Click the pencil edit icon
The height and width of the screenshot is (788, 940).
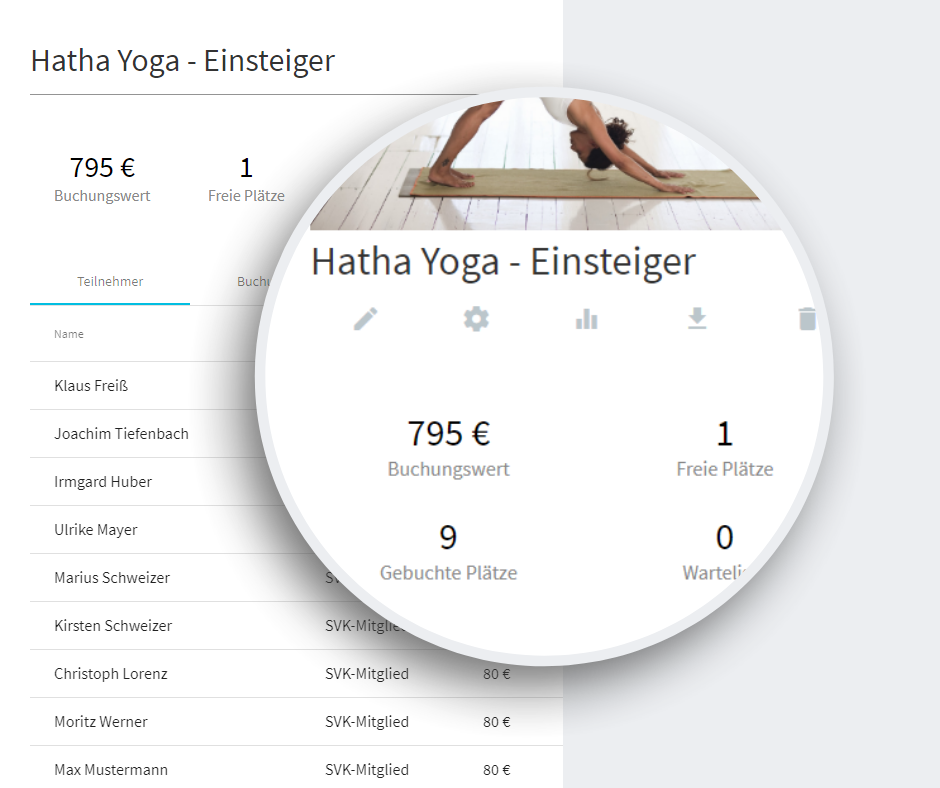(x=366, y=319)
